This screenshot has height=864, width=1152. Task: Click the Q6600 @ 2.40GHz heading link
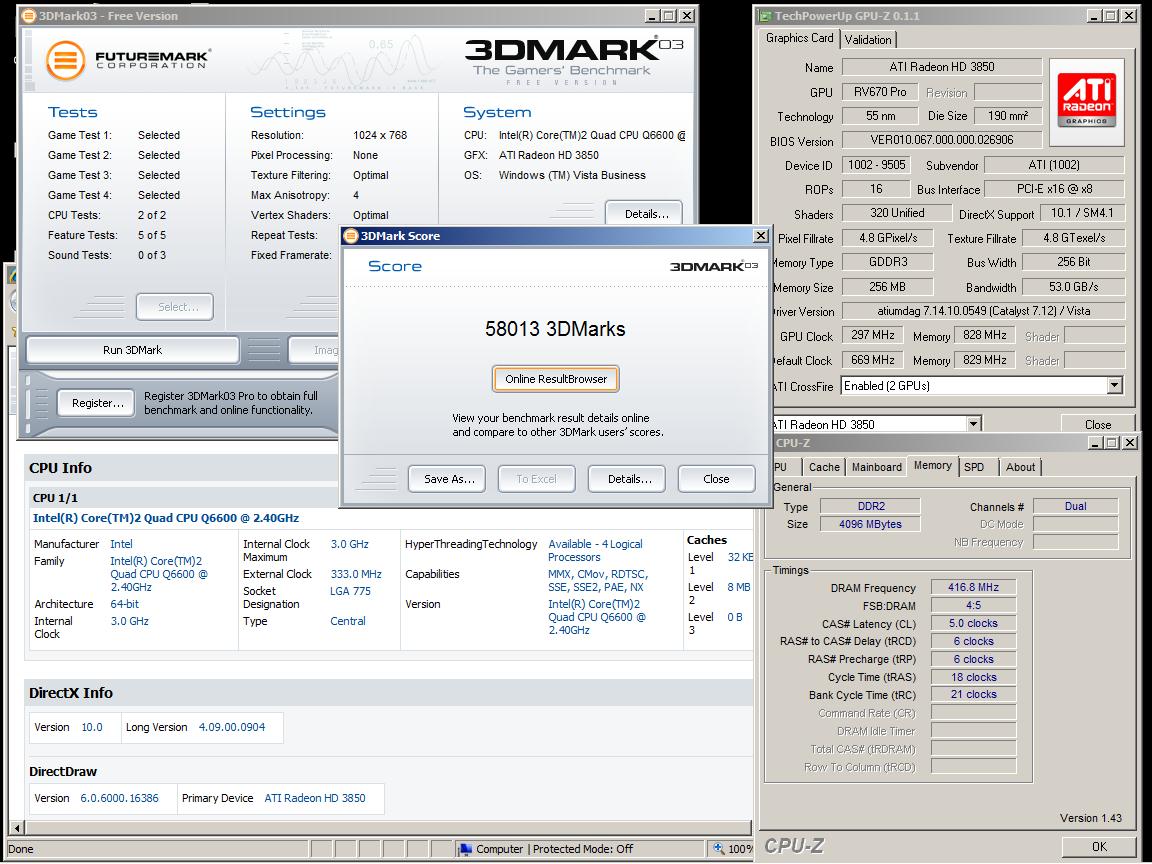click(x=166, y=518)
